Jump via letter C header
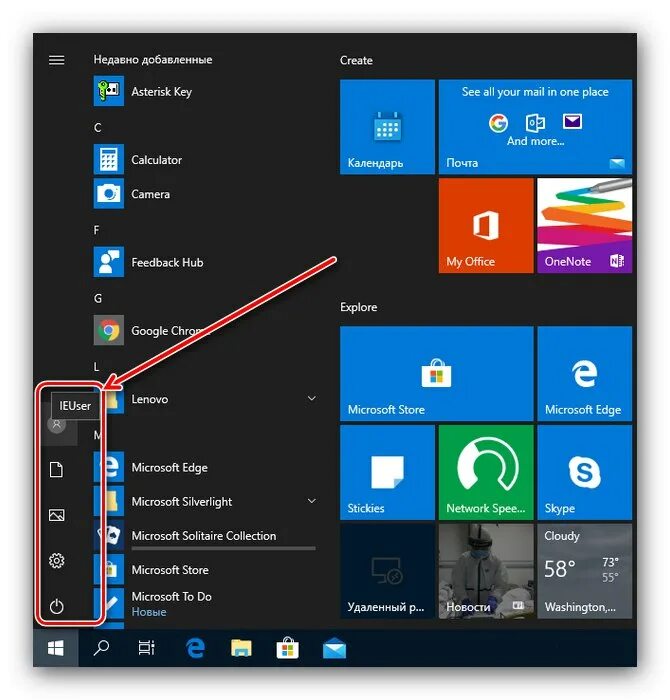Image resolution: width=670 pixels, height=700 pixels. [98, 128]
